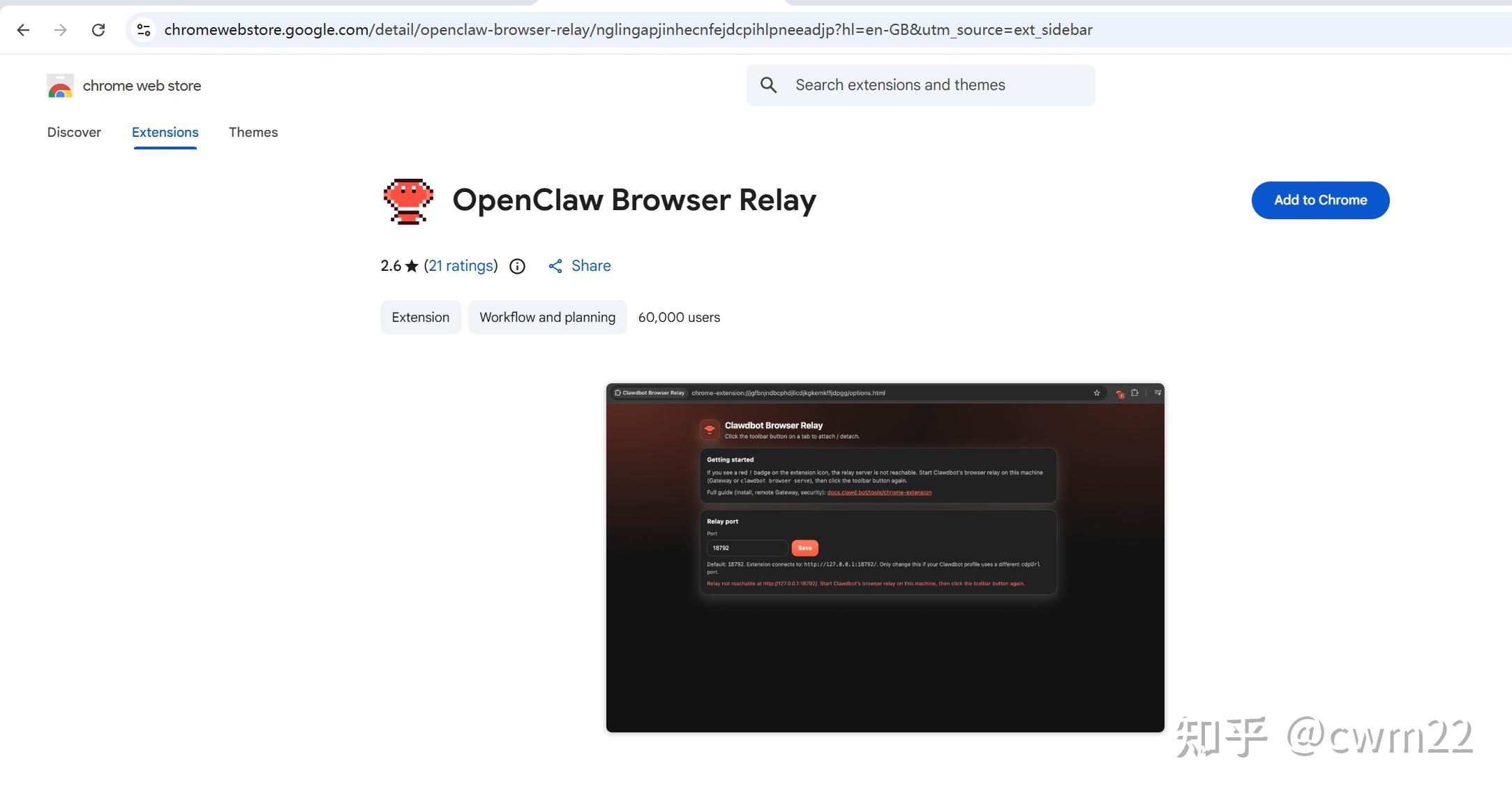The image size is (1512, 798).
Task: Open ratings info circle icon
Action: [x=517, y=266]
